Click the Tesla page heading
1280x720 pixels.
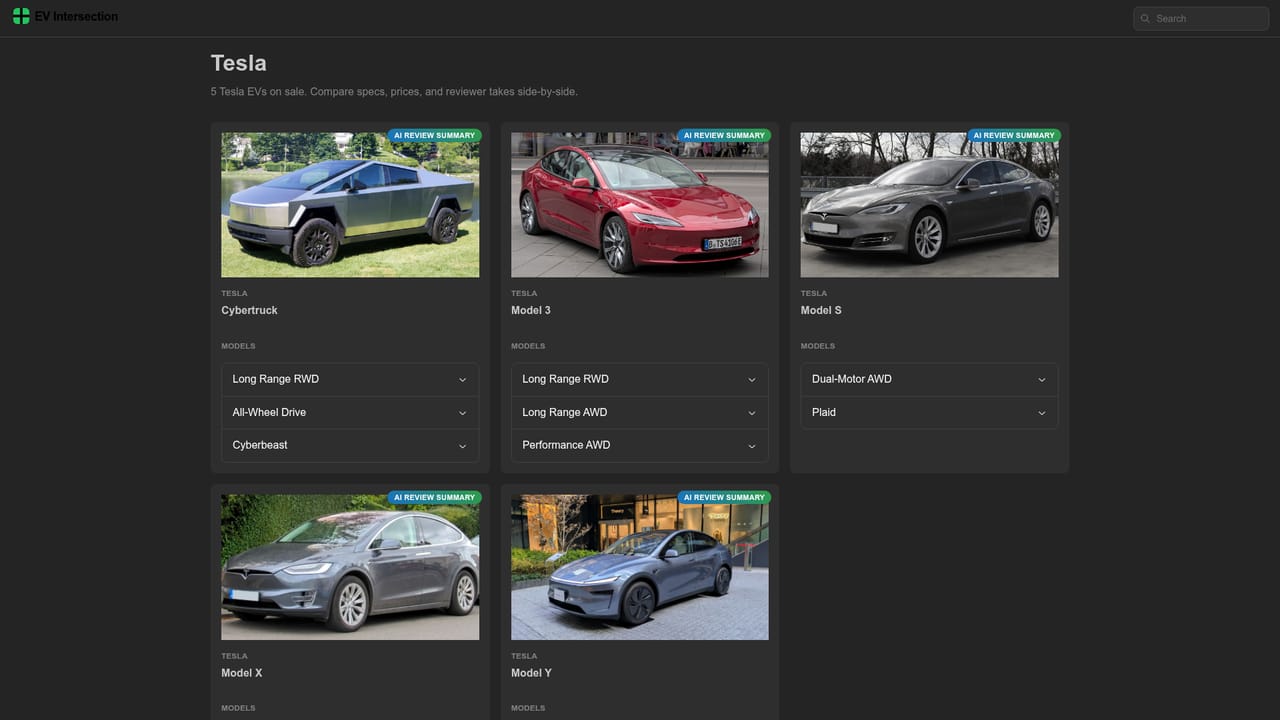pos(239,63)
